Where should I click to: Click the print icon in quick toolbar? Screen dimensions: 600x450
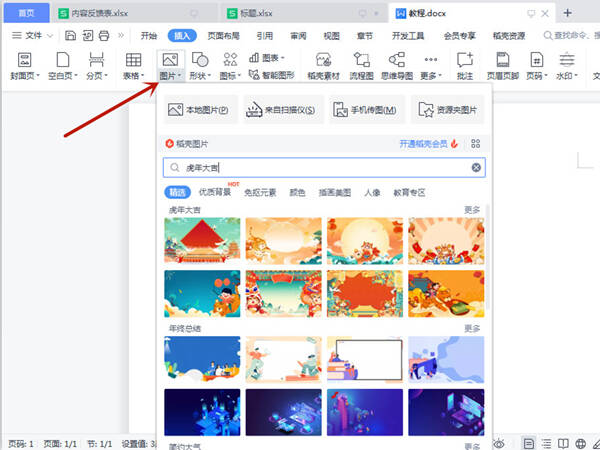104,36
